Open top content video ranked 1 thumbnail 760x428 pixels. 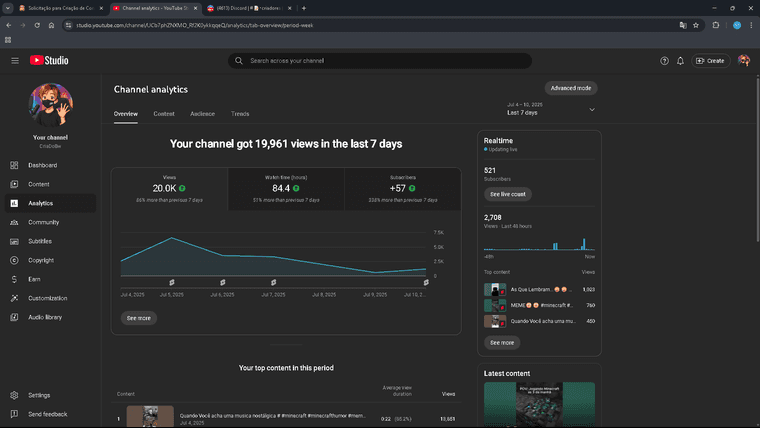click(x=150, y=416)
